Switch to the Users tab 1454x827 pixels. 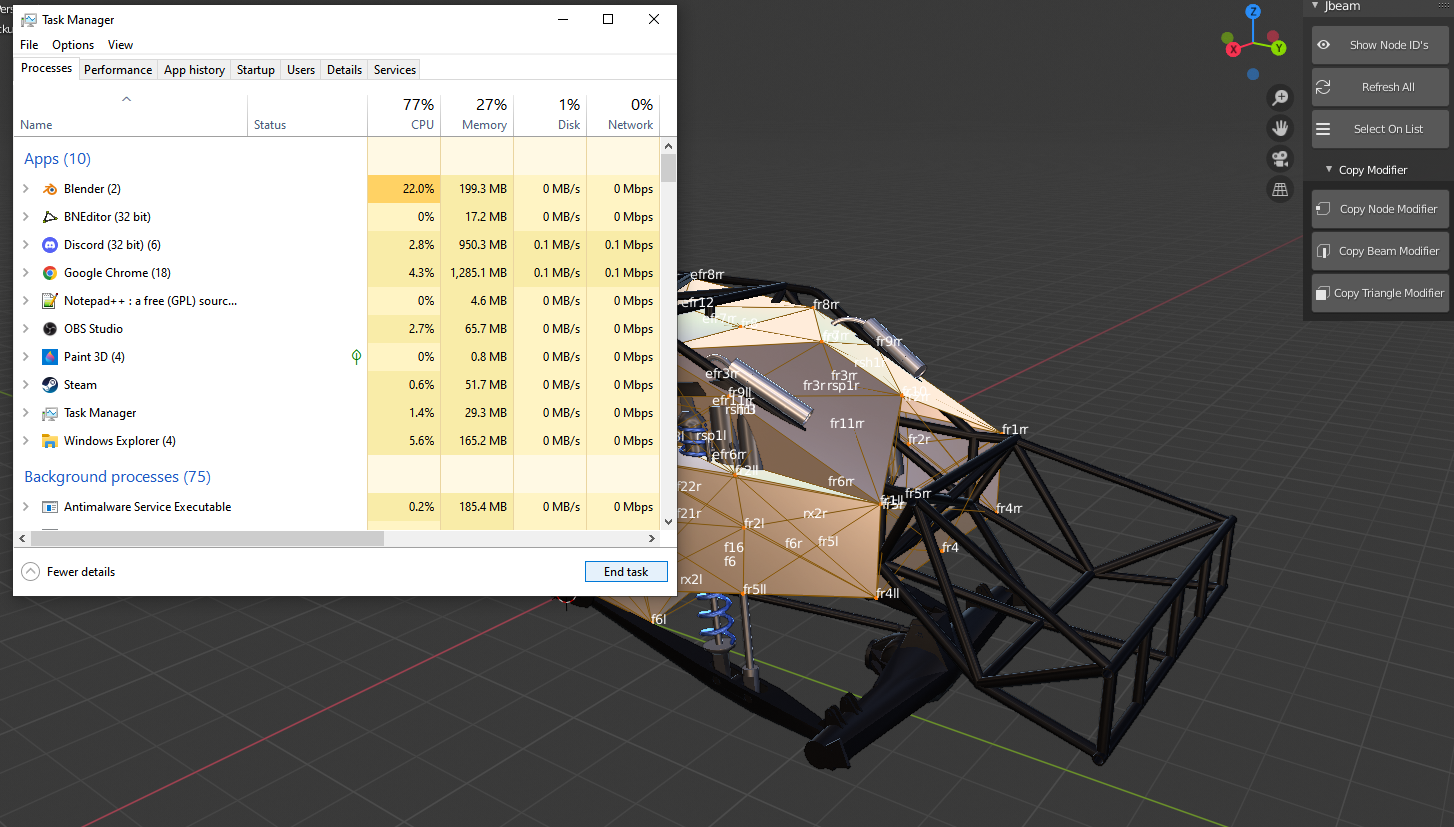(301, 70)
